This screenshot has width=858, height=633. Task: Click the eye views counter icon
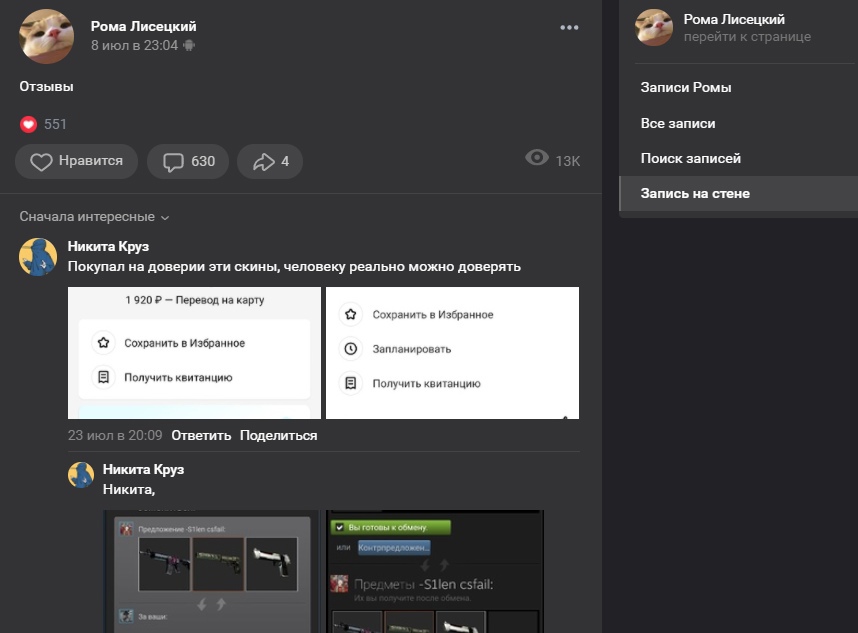click(x=537, y=158)
